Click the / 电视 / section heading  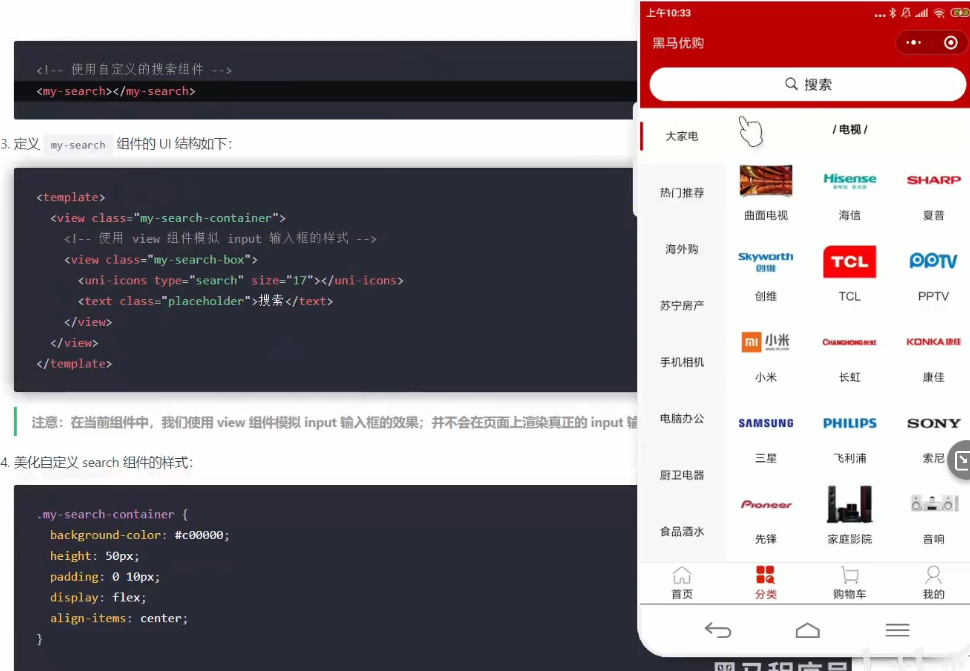pyautogui.click(x=850, y=129)
